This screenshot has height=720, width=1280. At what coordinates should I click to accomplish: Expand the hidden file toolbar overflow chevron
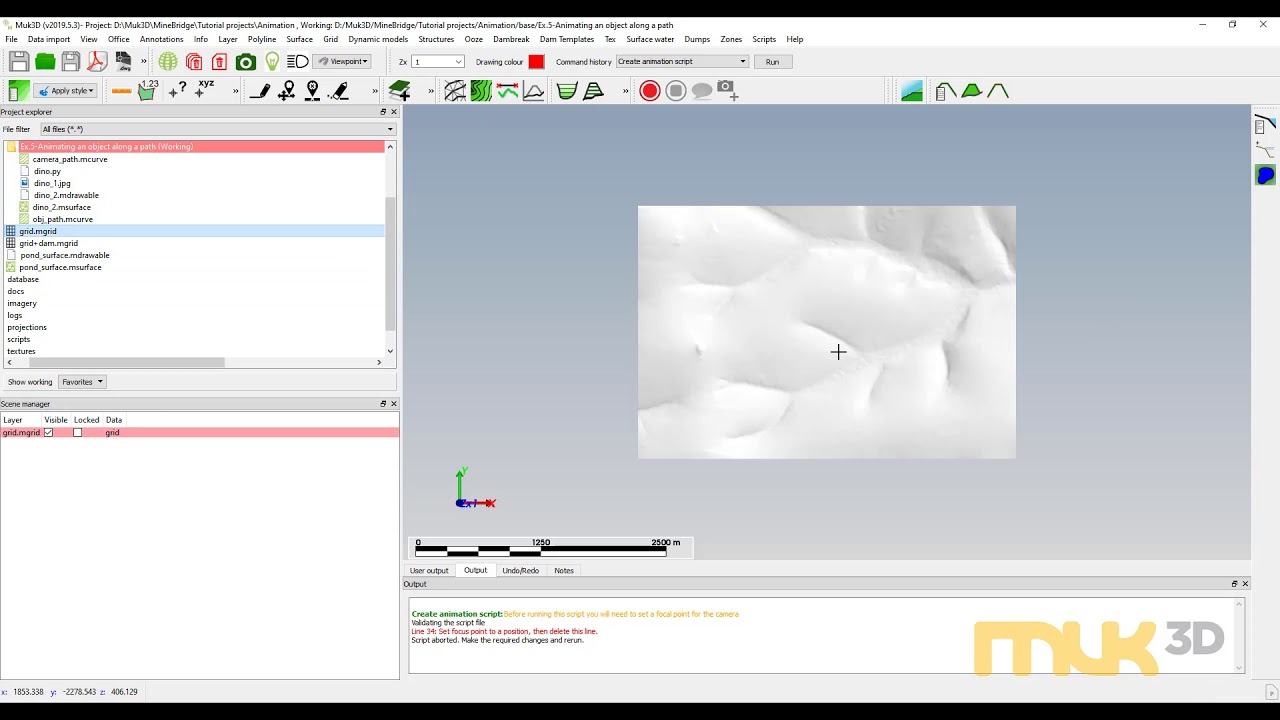(x=143, y=62)
